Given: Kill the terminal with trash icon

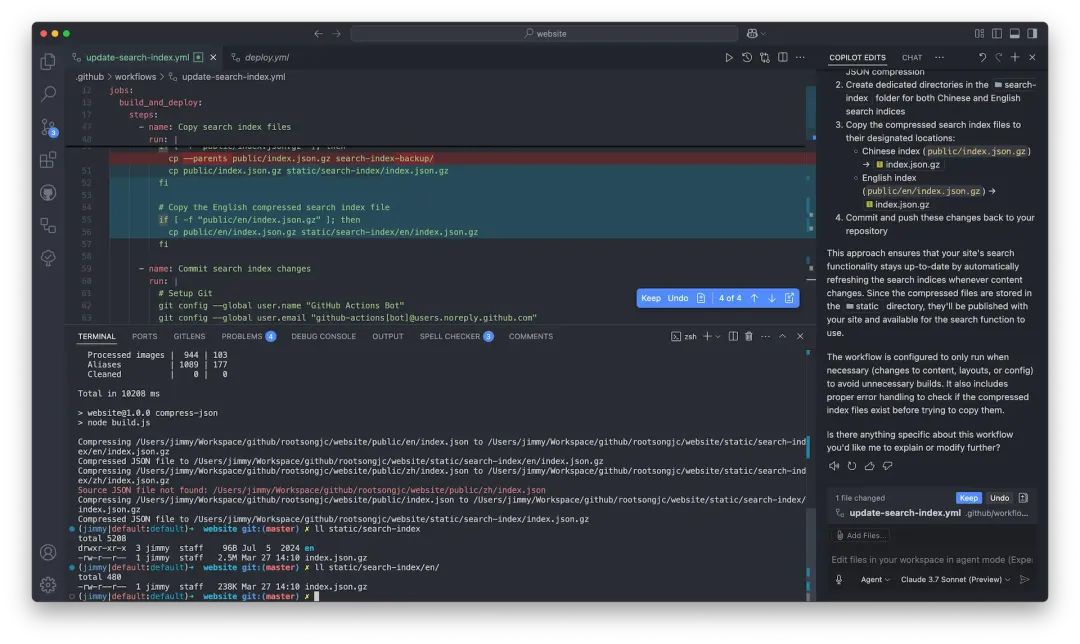Looking at the screenshot, I should coord(749,336).
